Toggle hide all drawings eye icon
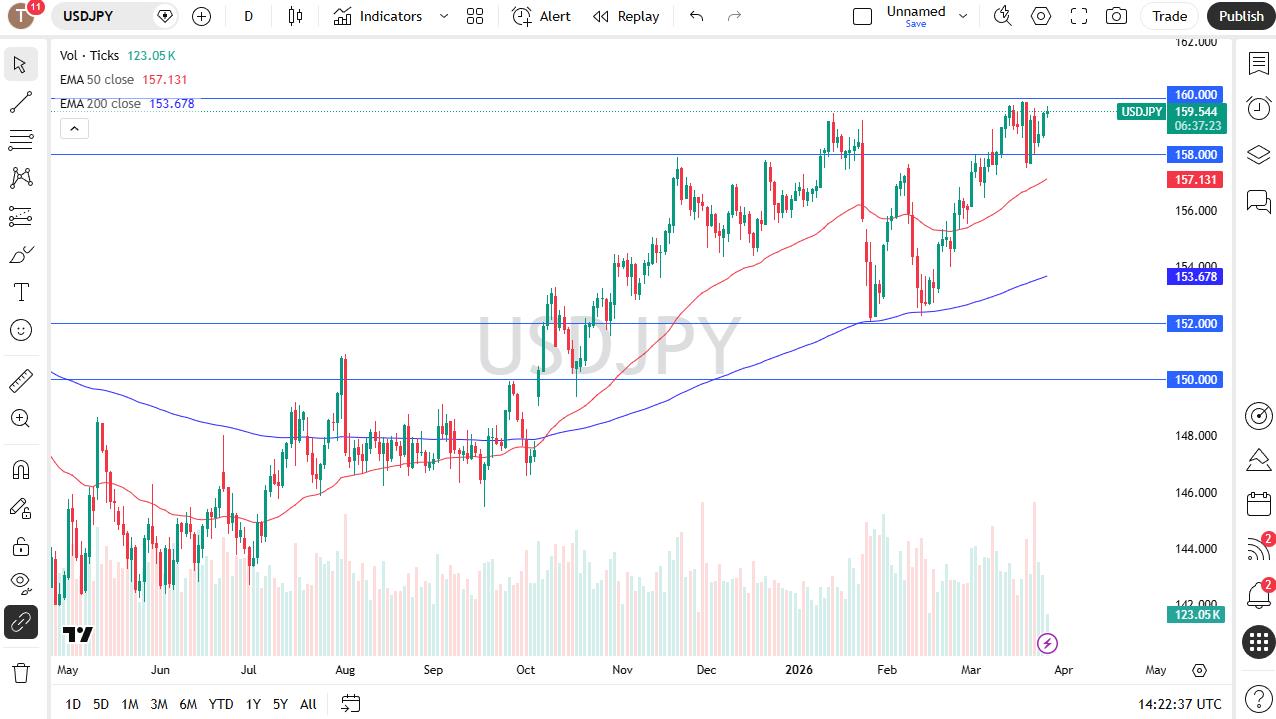Screen dimensions: 1276x719 (x=21, y=583)
